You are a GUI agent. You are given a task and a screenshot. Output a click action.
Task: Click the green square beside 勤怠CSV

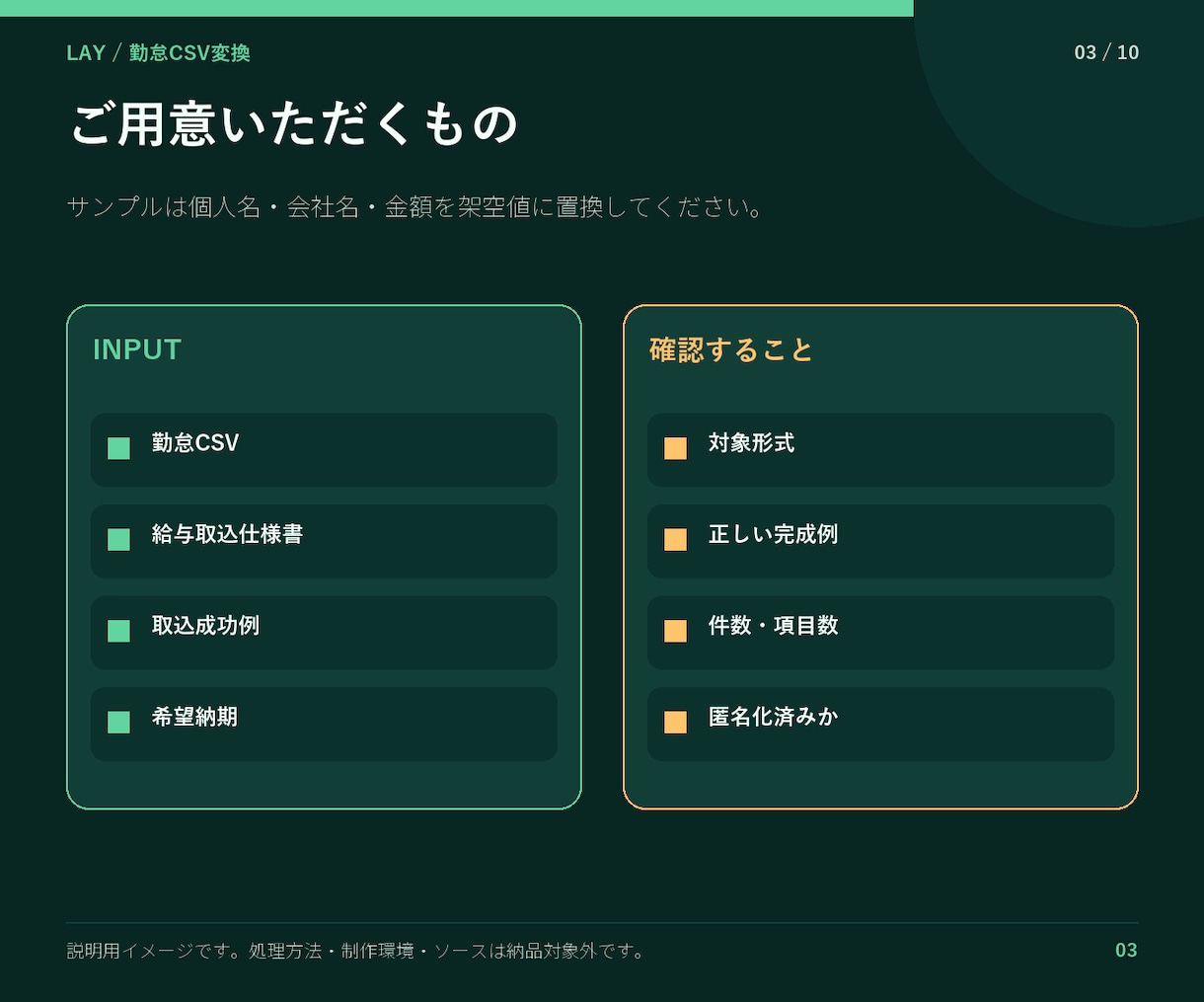[x=118, y=448]
